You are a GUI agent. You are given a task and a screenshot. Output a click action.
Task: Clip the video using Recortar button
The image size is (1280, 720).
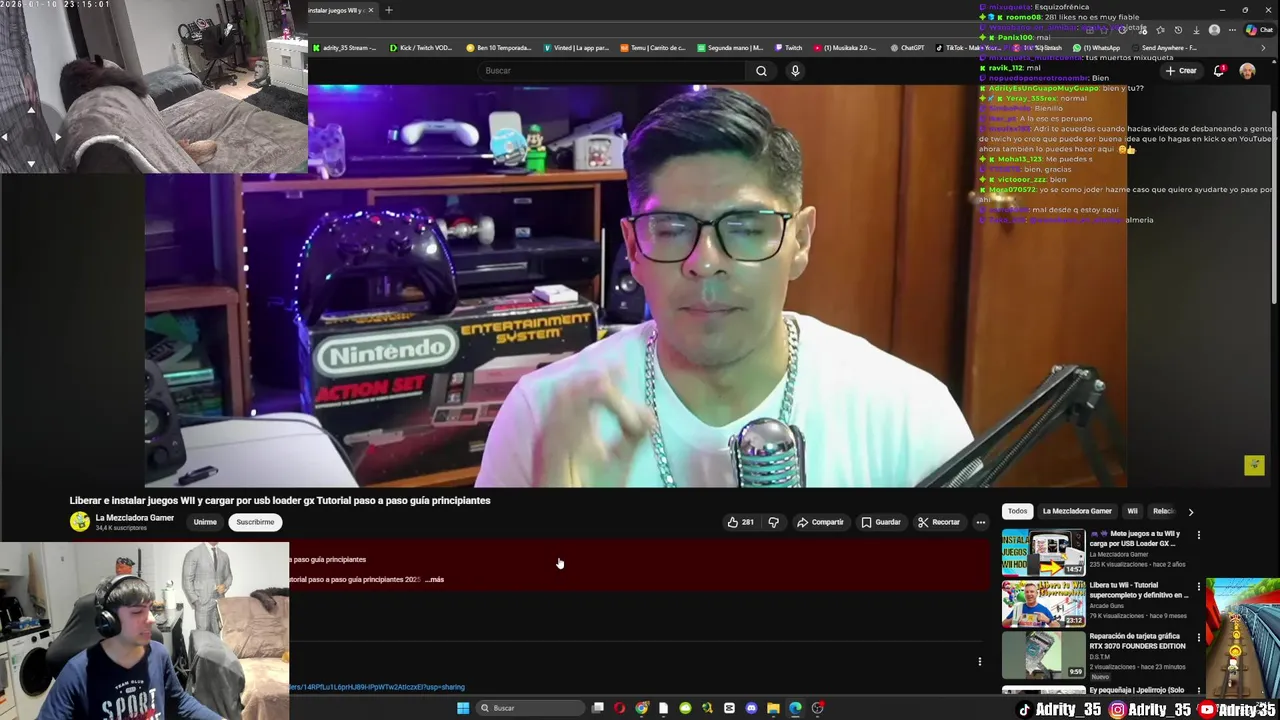(x=938, y=522)
